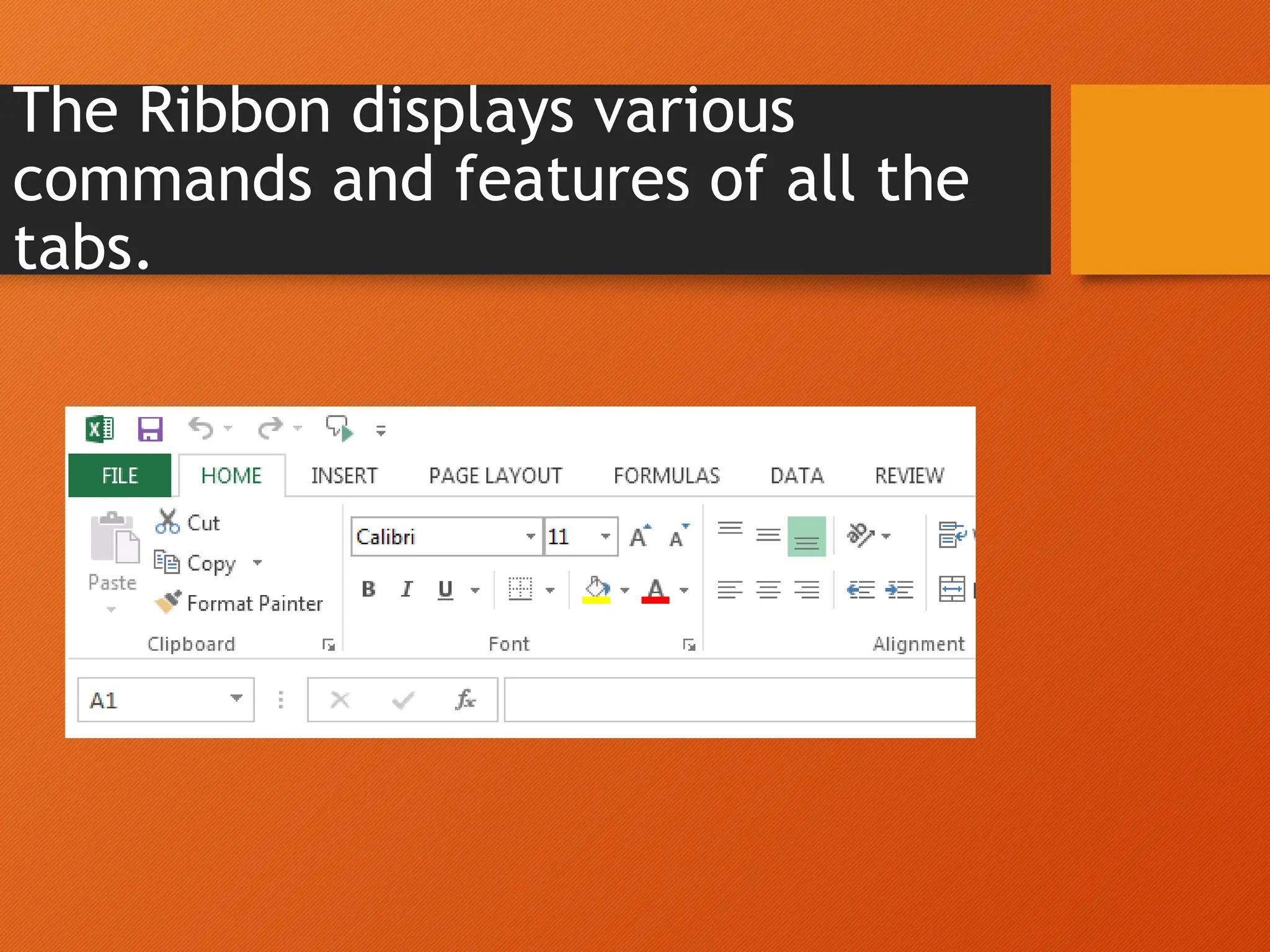This screenshot has height=952, width=1270.
Task: Switch to the DATA tab
Action: 797,475
